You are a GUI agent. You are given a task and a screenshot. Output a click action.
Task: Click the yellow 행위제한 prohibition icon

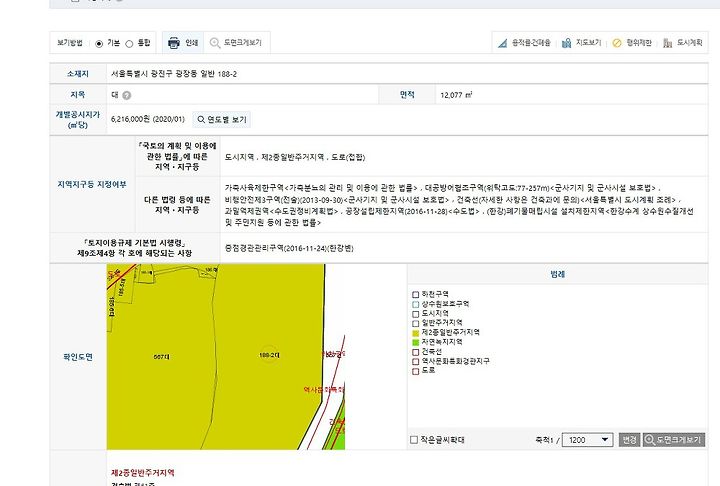click(x=617, y=43)
